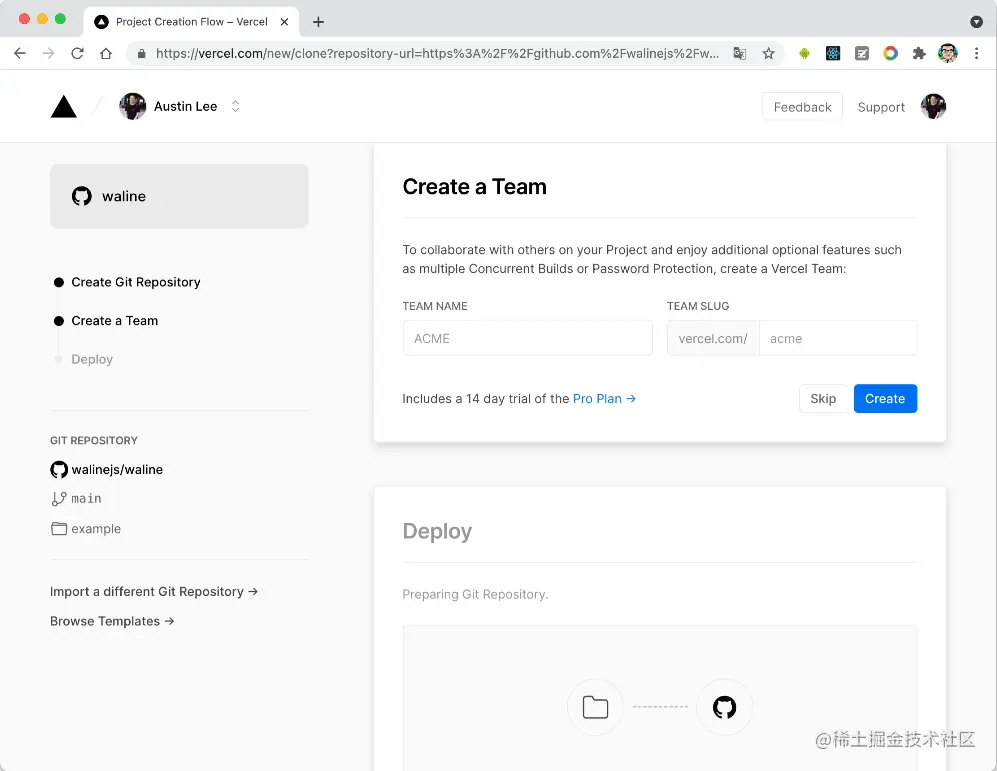The height and width of the screenshot is (771, 997).
Task: Close the Project Creation Flow tab
Action: pyautogui.click(x=284, y=22)
